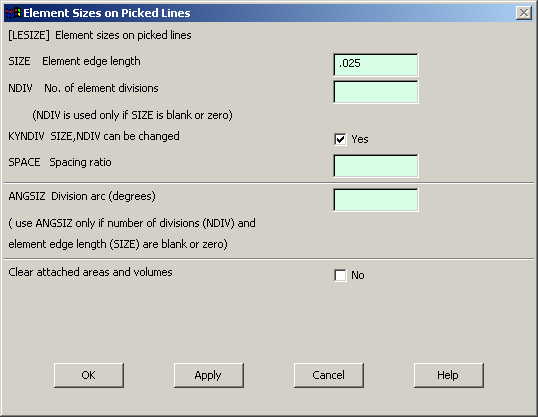Click the SPACE Spacing ratio label
Viewport: 538px width, 417px height.
pos(60,162)
